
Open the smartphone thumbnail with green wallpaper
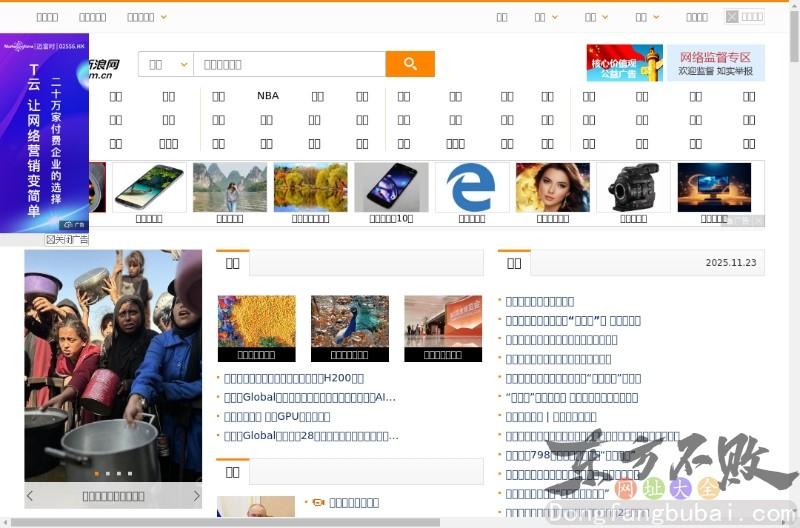[x=149, y=187]
